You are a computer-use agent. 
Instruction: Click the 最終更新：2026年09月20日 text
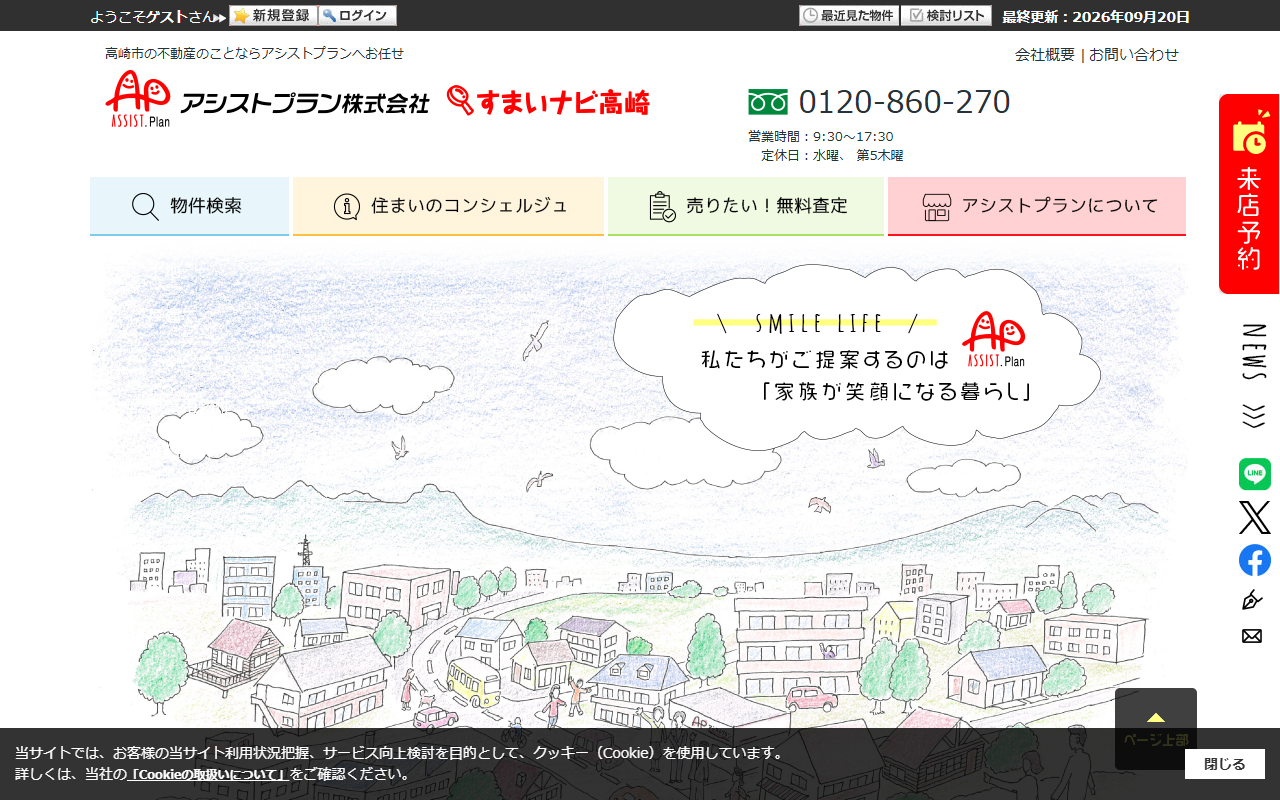pyautogui.click(x=1096, y=16)
